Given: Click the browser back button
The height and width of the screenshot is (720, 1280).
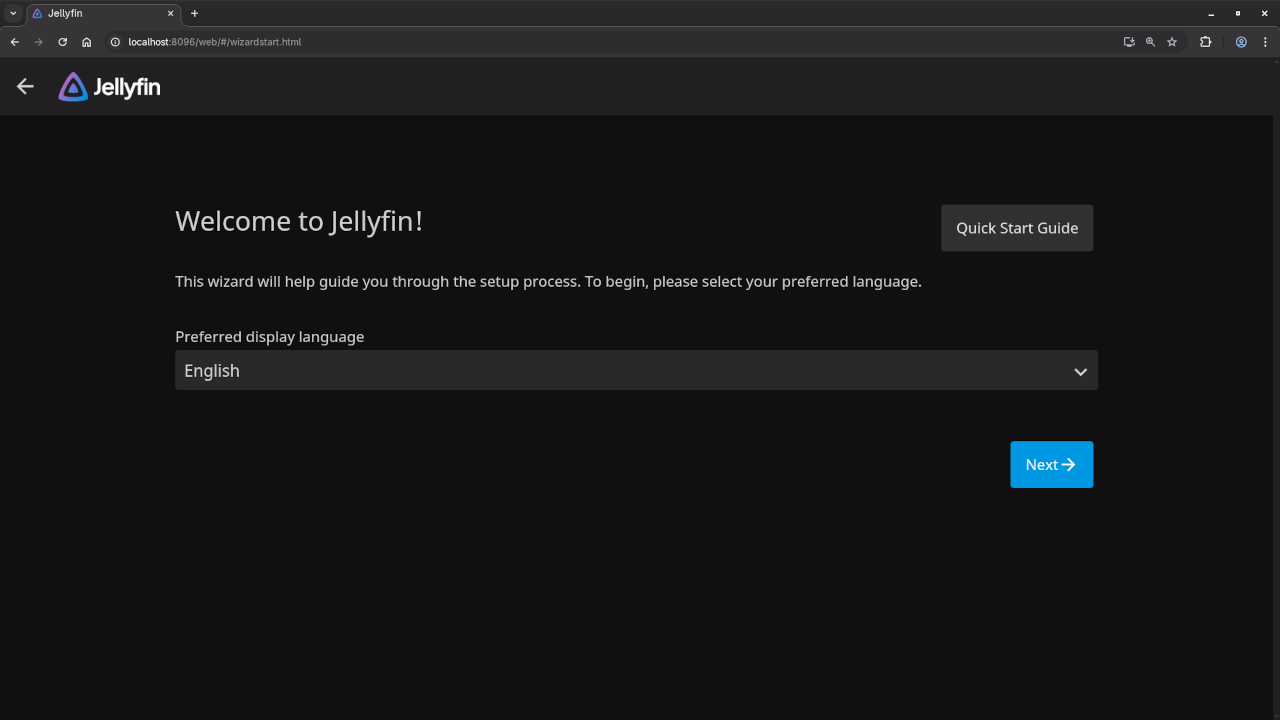Looking at the screenshot, I should pyautogui.click(x=14, y=42).
